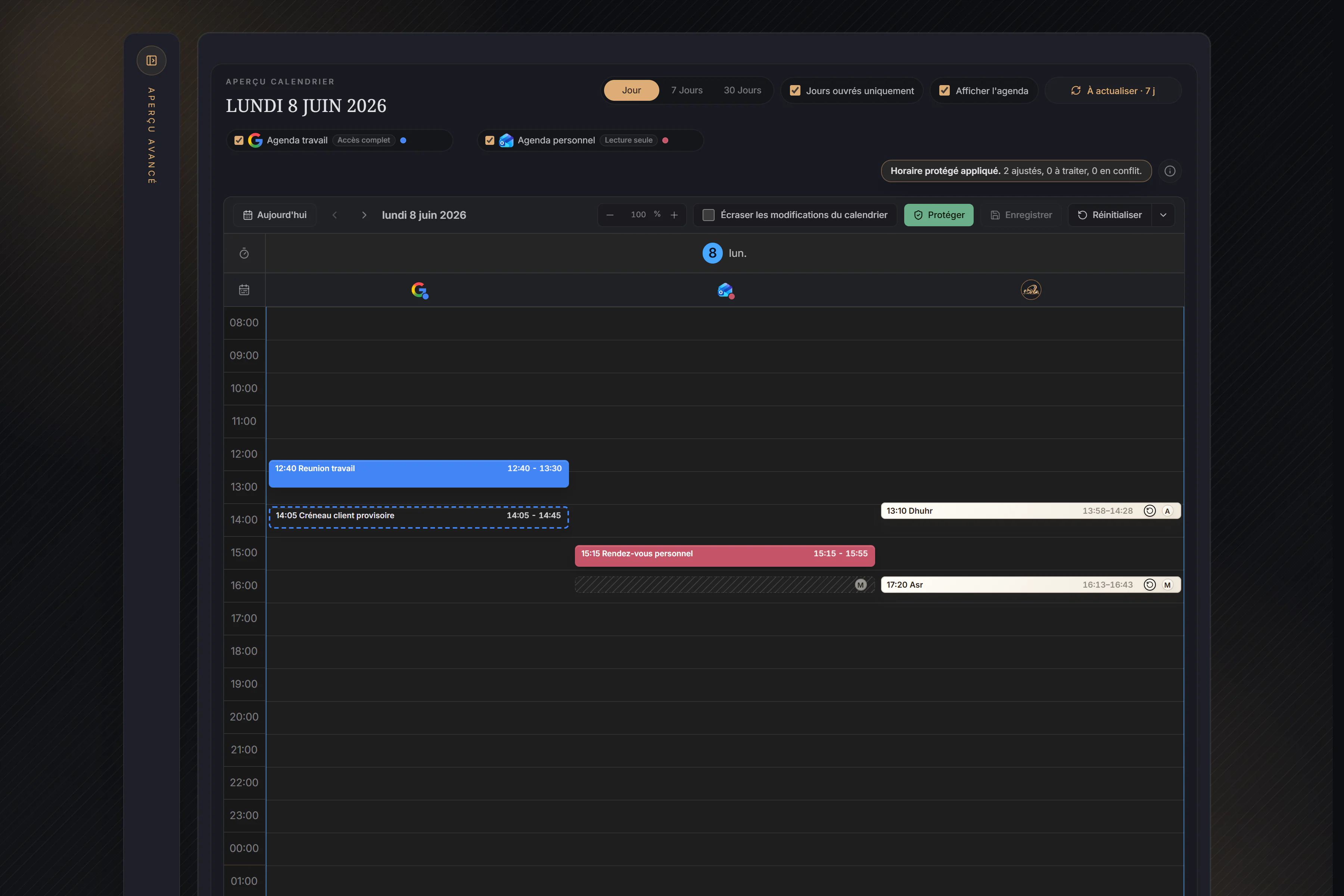Uncheck the Agenda personnel checkbox
Image resolution: width=1344 pixels, height=896 pixels.
[x=490, y=140]
